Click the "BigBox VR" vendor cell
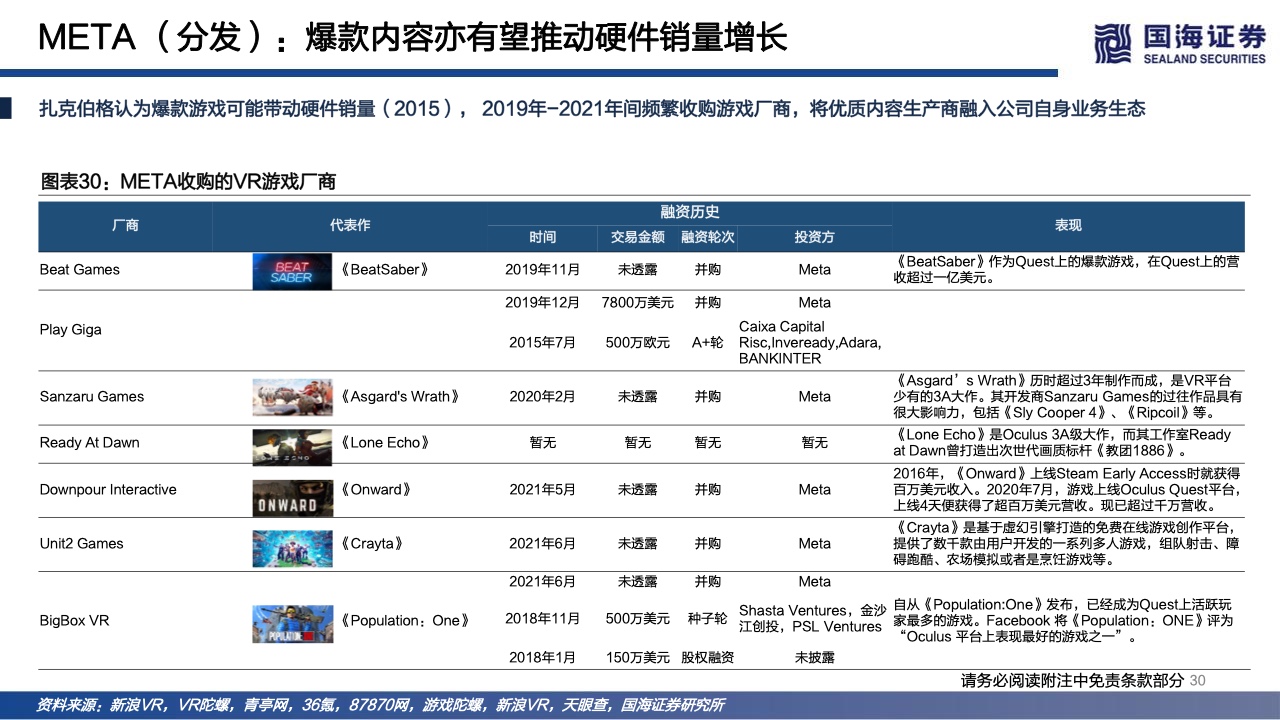The width and height of the screenshot is (1280, 720). click(x=74, y=621)
